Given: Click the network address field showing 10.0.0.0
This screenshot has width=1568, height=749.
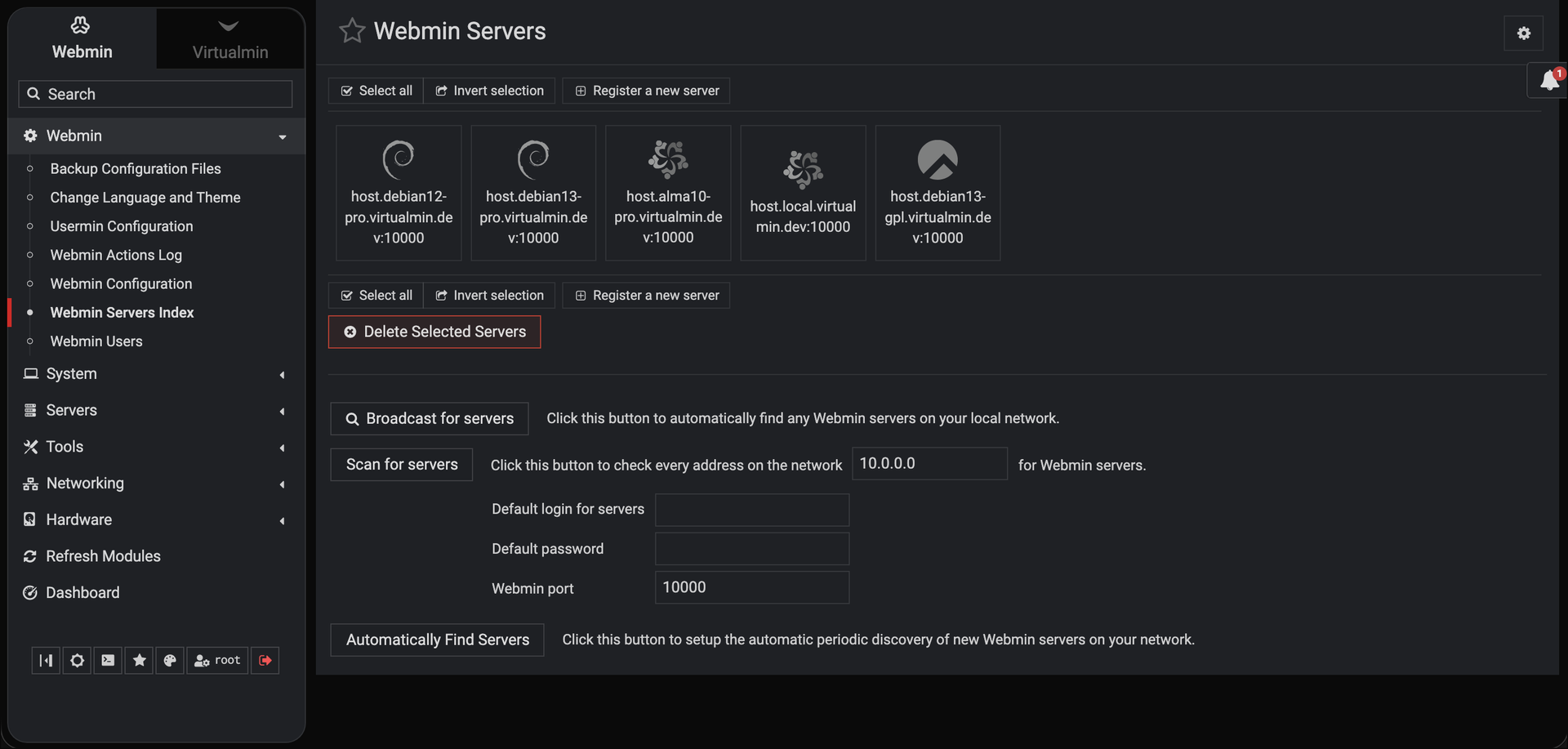Looking at the screenshot, I should (x=929, y=463).
